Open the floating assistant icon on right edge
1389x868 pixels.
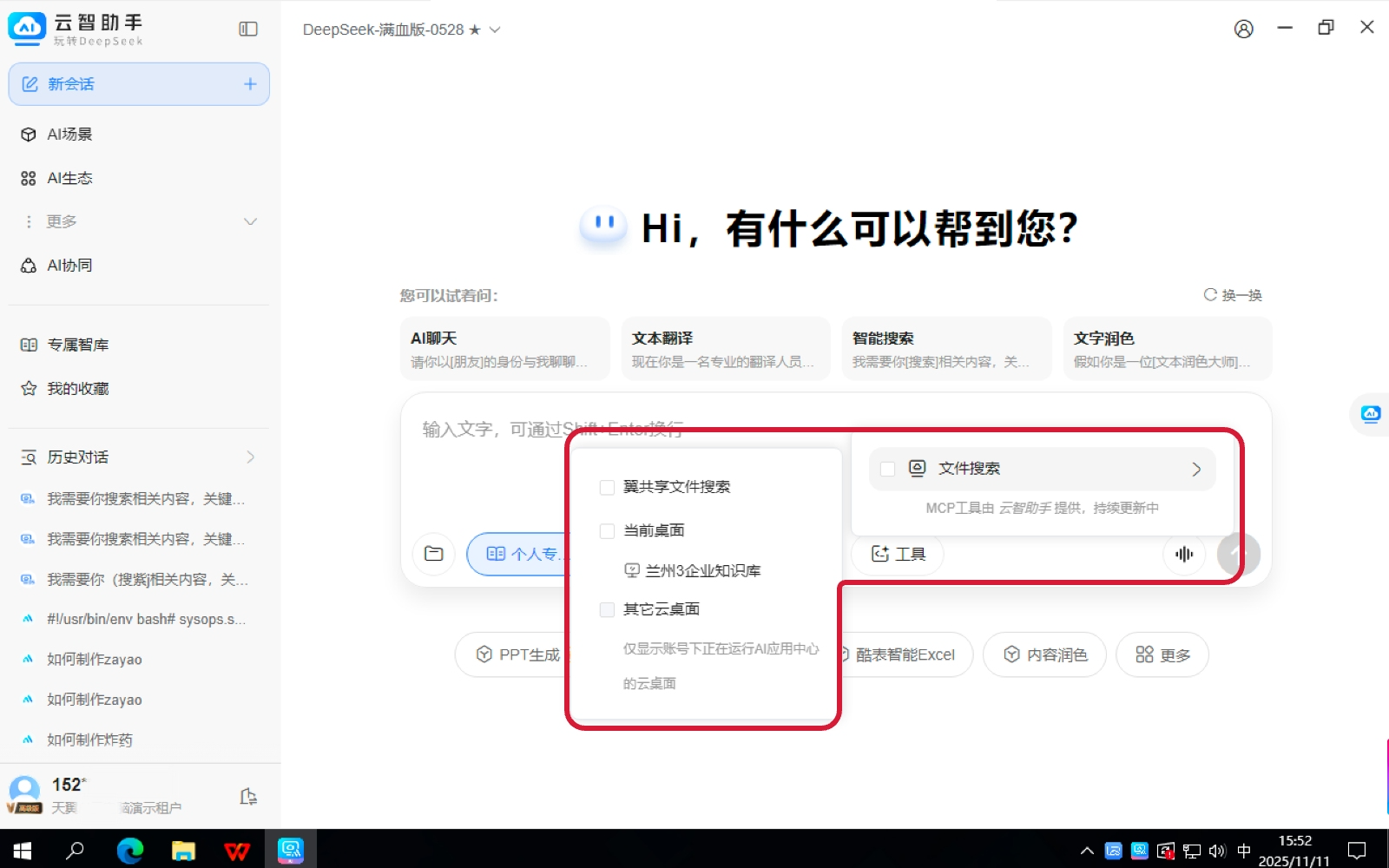point(1371,414)
